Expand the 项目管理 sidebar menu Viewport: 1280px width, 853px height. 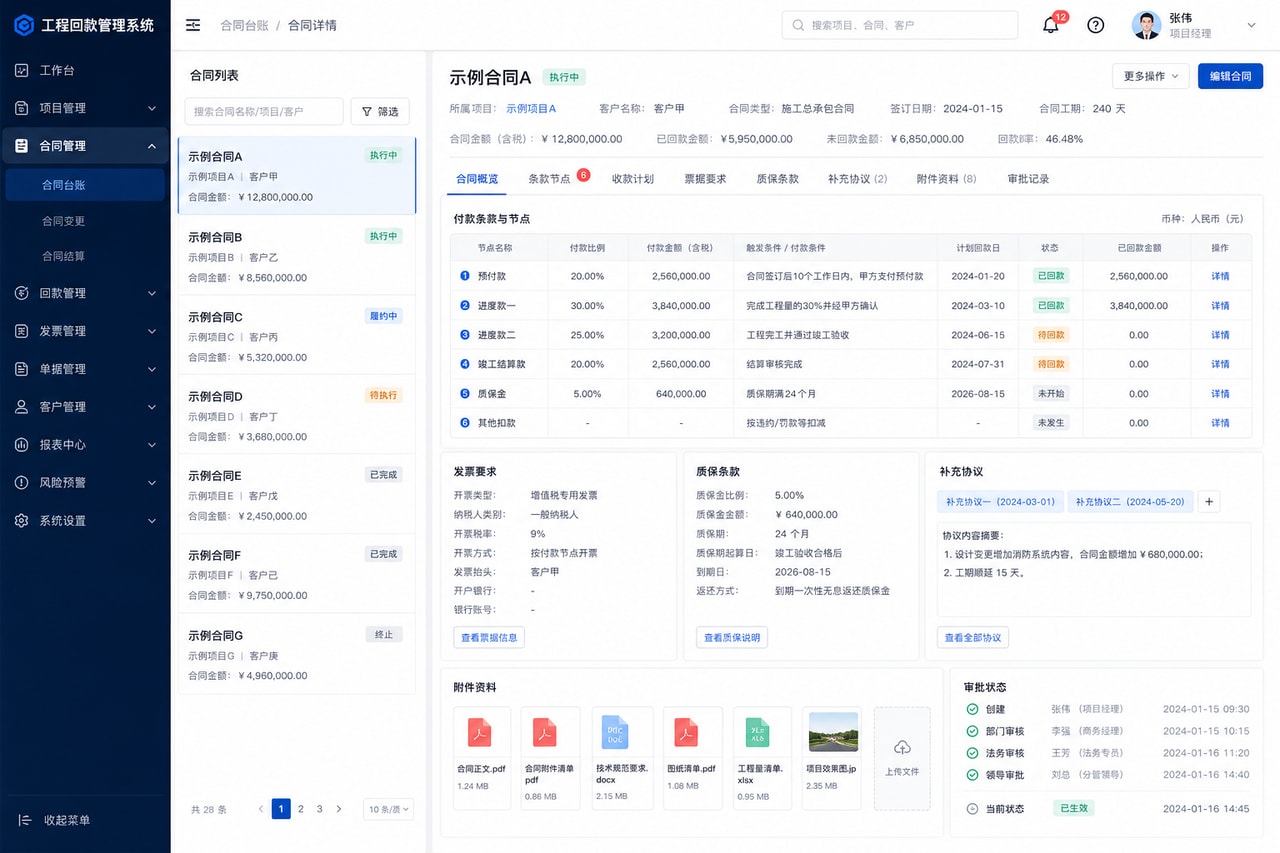[152, 108]
